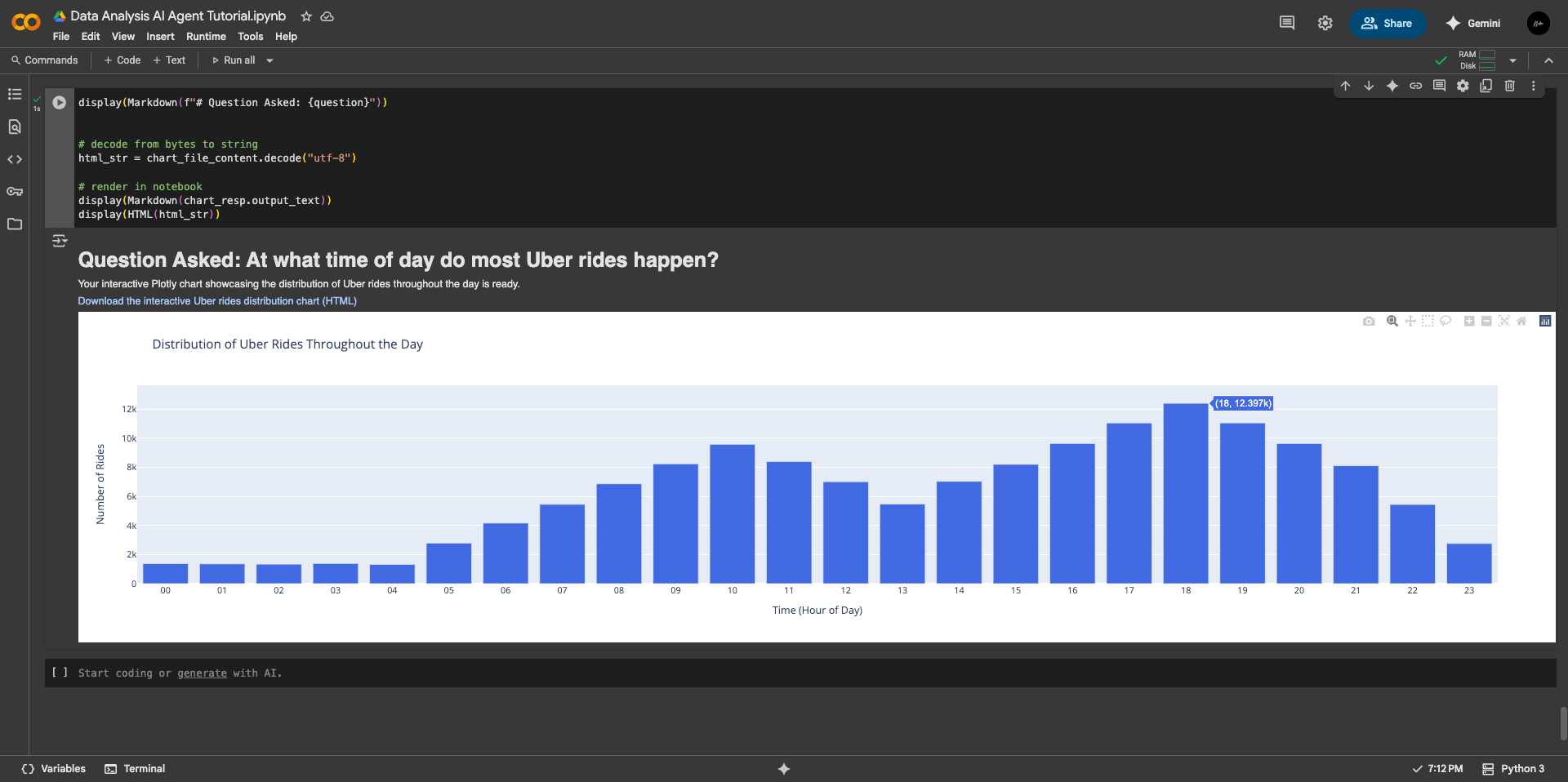
Task: Click Run all button
Action: pyautogui.click(x=234, y=60)
